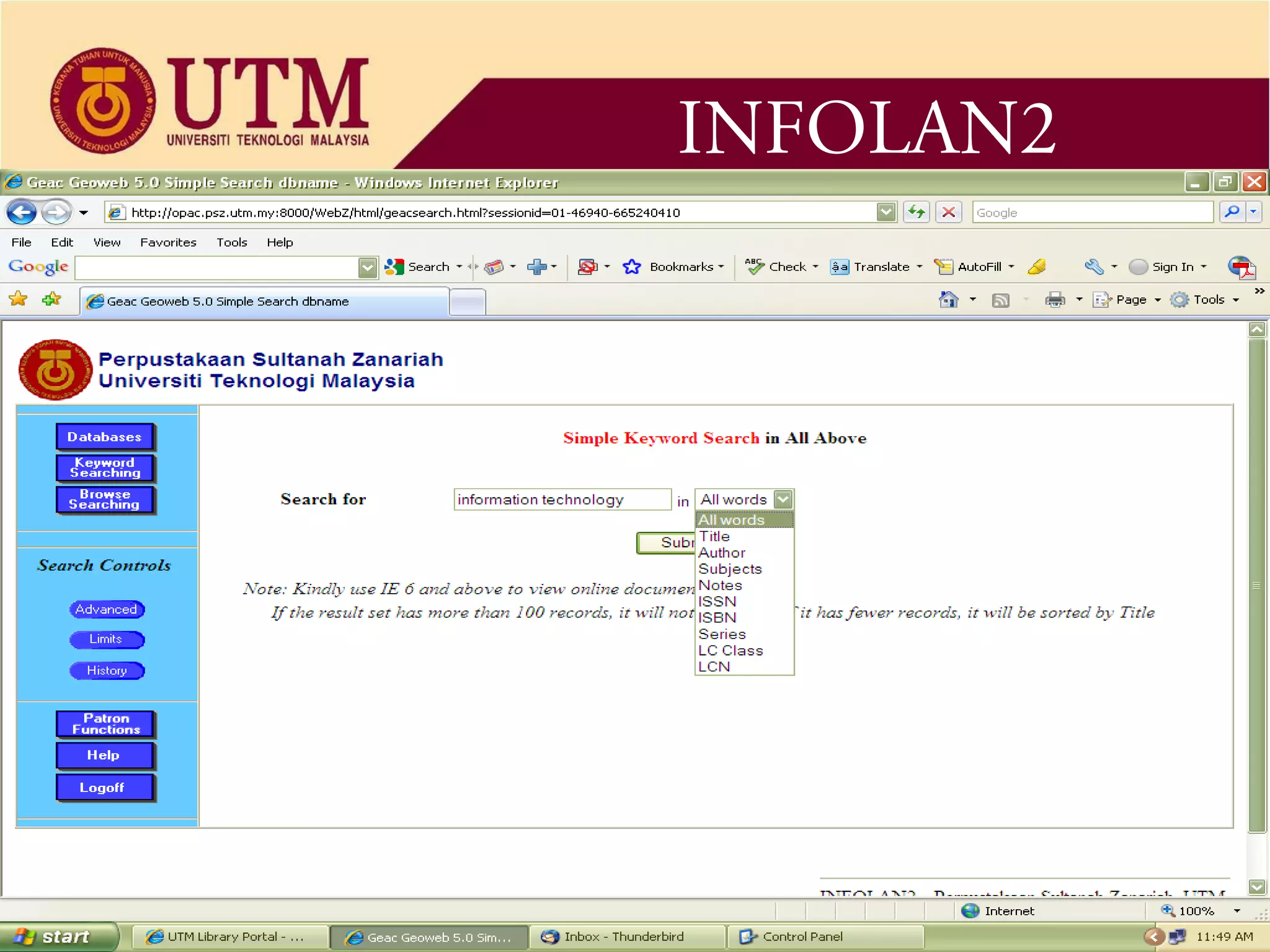Image resolution: width=1270 pixels, height=952 pixels.
Task: Click the yellow highlighter icon on the Google toolbar
Action: (1037, 267)
